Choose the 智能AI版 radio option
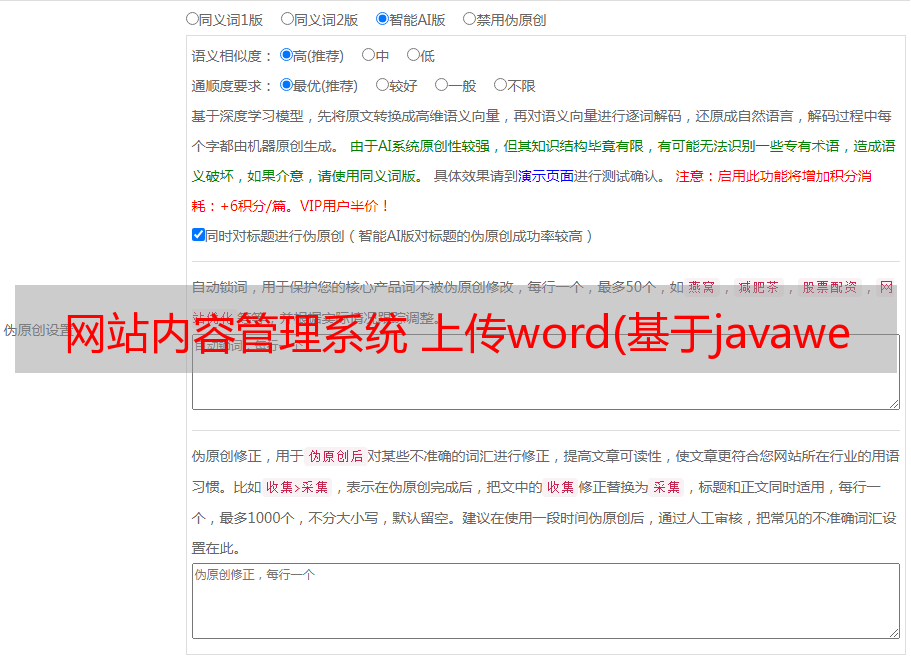Image resolution: width=911 pixels, height=658 pixels. [382, 19]
